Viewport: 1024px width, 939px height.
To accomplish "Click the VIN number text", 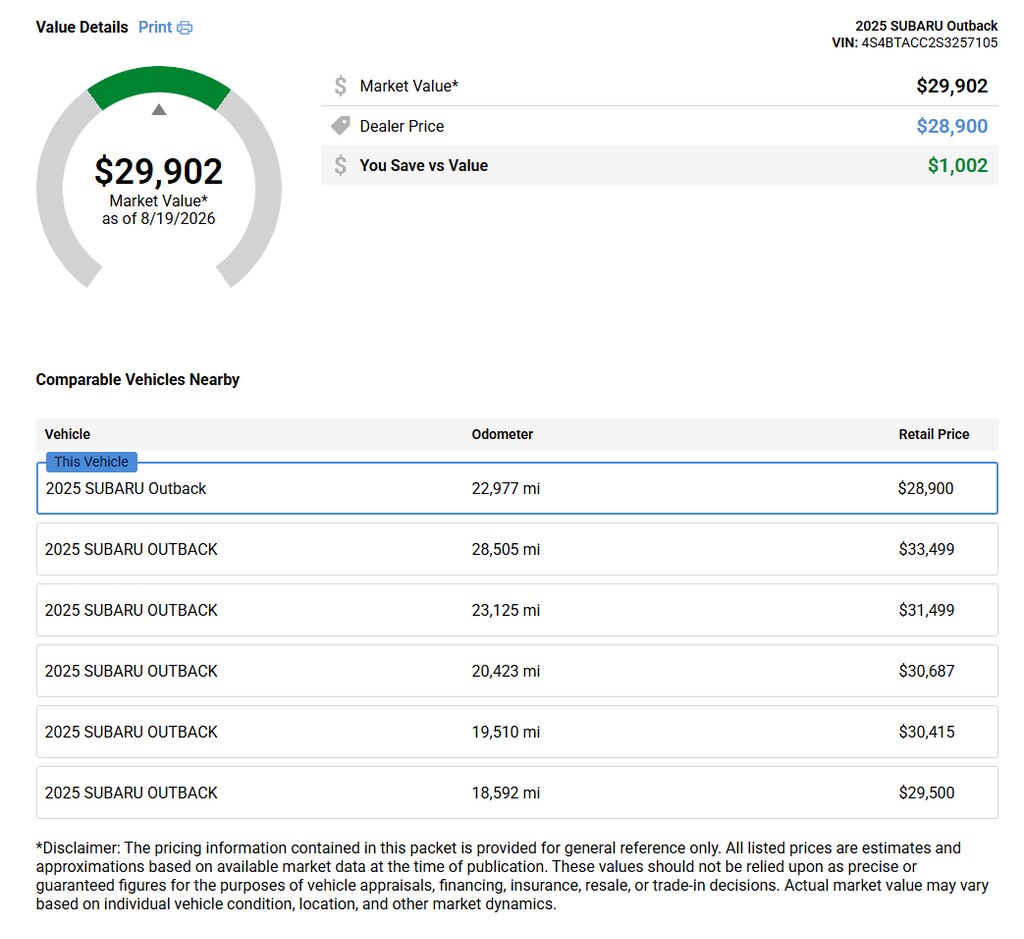I will 929,43.
